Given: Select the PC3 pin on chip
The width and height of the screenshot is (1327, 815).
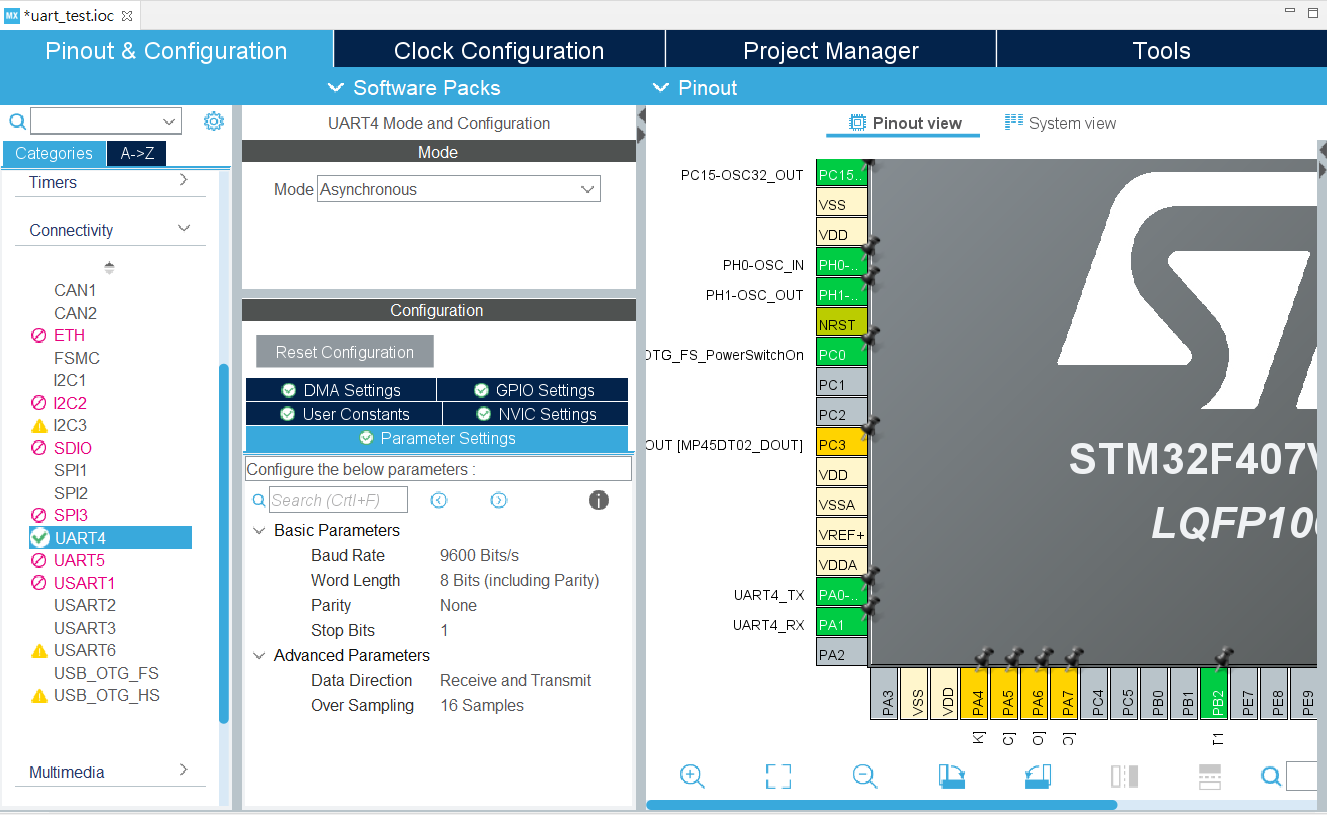Looking at the screenshot, I should [842, 445].
